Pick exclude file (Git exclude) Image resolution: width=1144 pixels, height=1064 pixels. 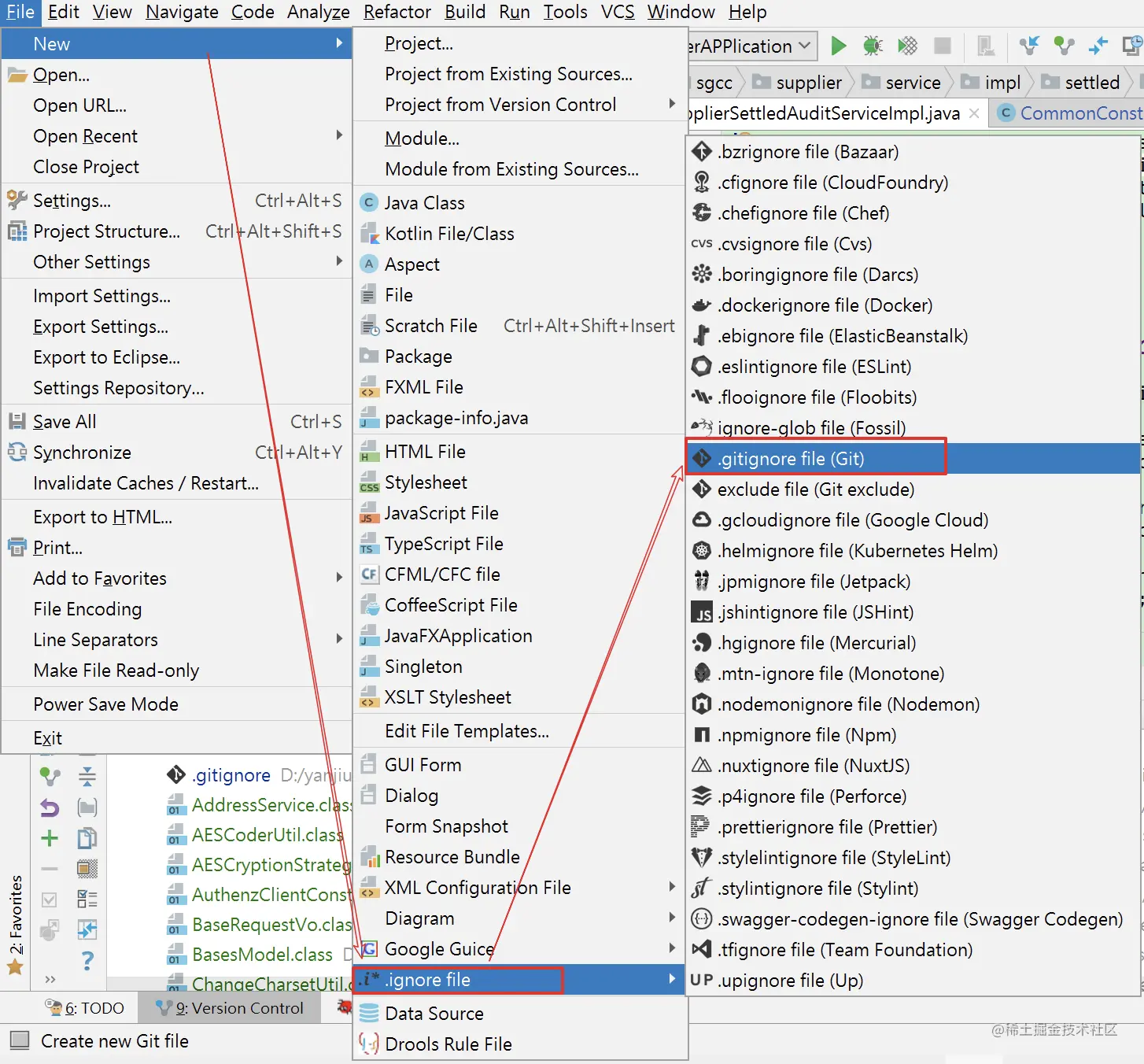point(914,490)
